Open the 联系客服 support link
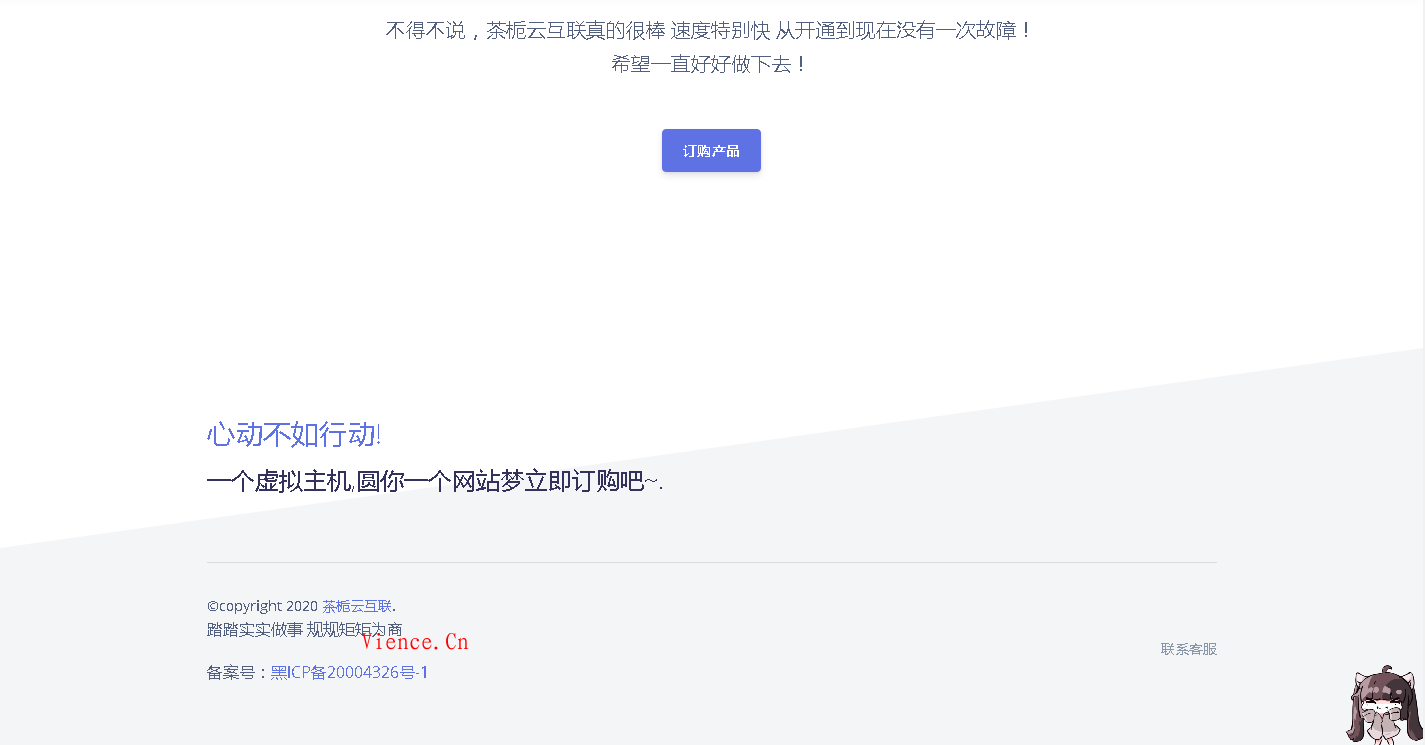 (1188, 649)
